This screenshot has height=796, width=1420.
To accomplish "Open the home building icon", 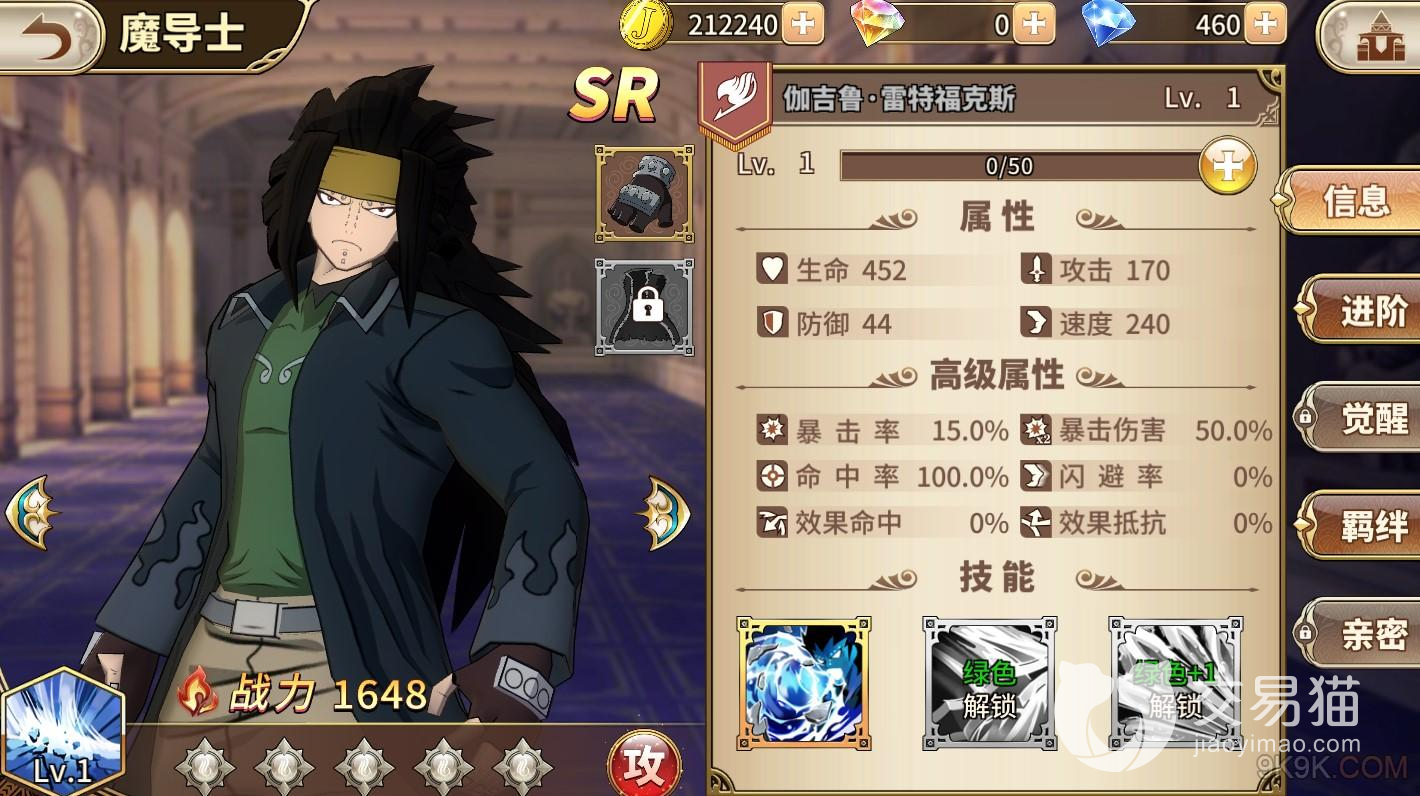I will (1368, 38).
